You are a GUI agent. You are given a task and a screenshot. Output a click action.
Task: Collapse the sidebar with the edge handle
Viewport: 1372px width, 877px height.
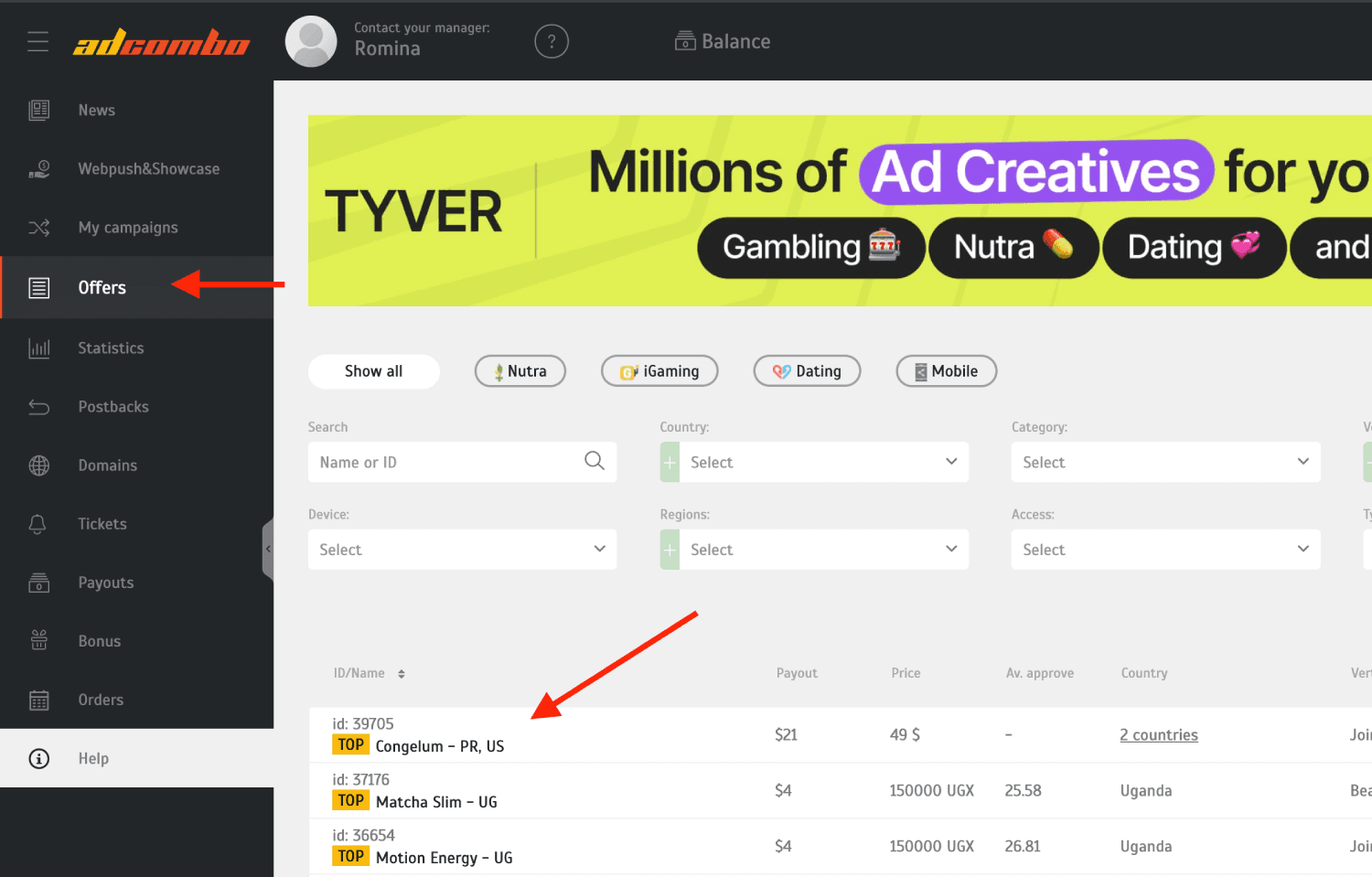point(268,549)
